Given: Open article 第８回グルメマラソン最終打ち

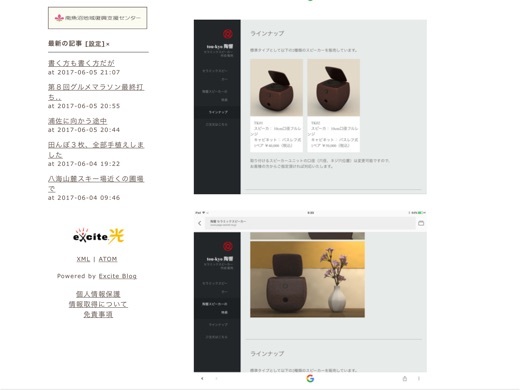Looking at the screenshot, I should tap(96, 92).
